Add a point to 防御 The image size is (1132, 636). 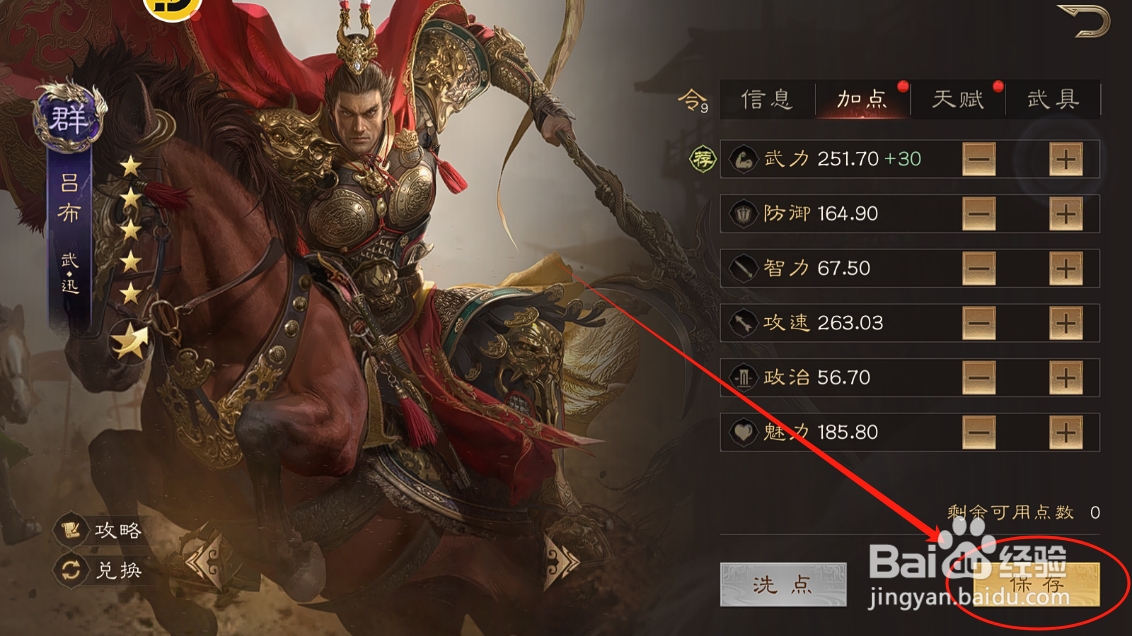1066,214
